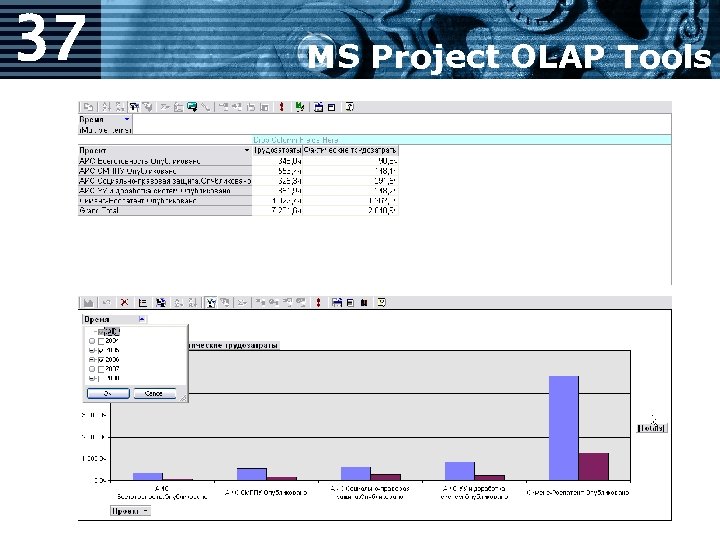Open Help in the chart toolbar
The width and height of the screenshot is (720, 540).
(x=382, y=303)
